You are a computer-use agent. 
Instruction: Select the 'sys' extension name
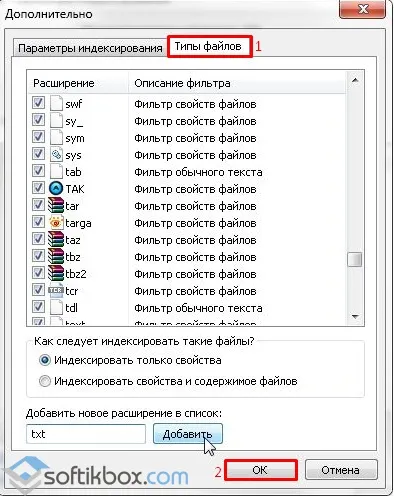point(73,156)
